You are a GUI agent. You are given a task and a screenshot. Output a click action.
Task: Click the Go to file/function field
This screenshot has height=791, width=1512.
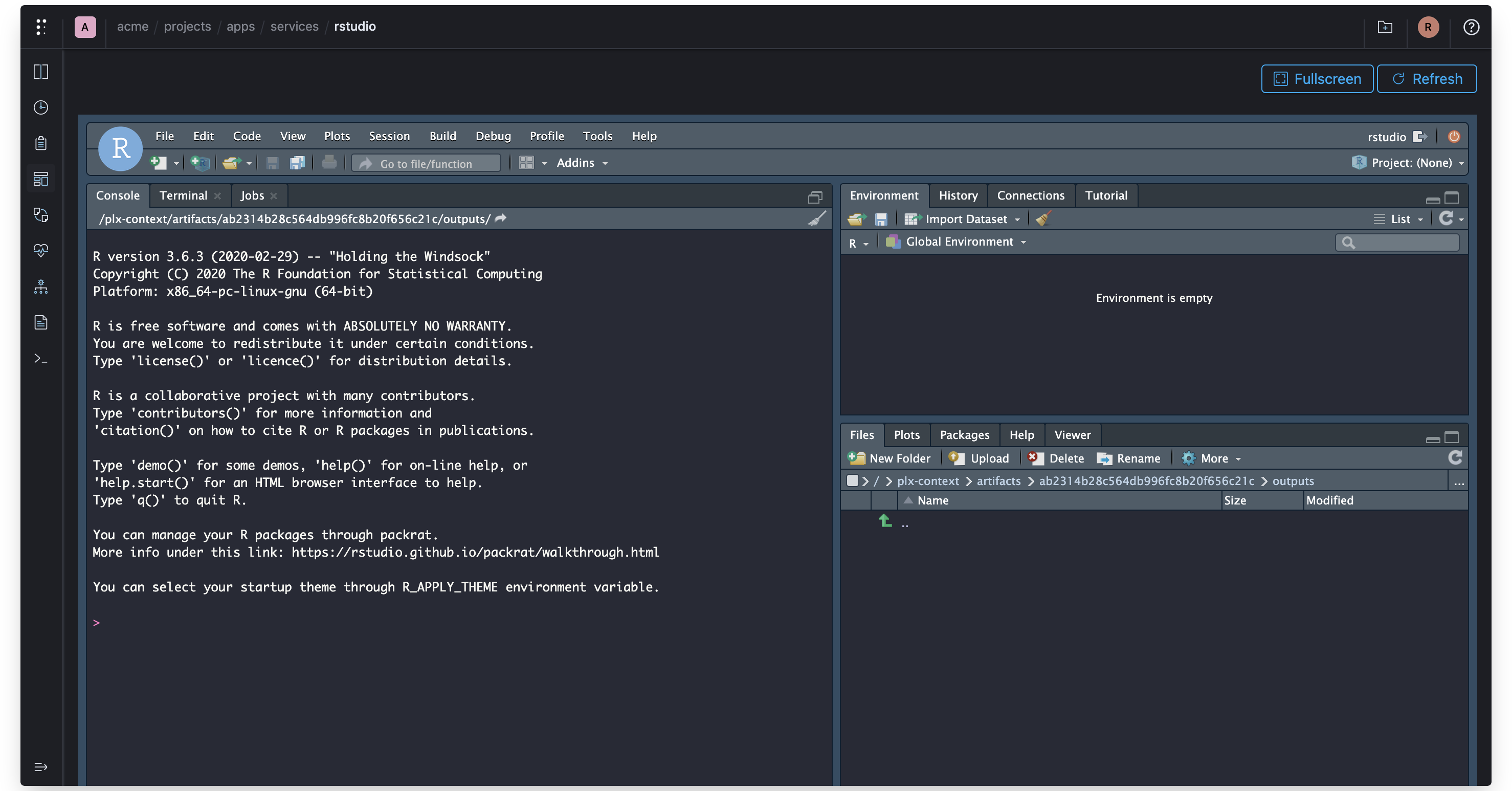[x=426, y=163]
